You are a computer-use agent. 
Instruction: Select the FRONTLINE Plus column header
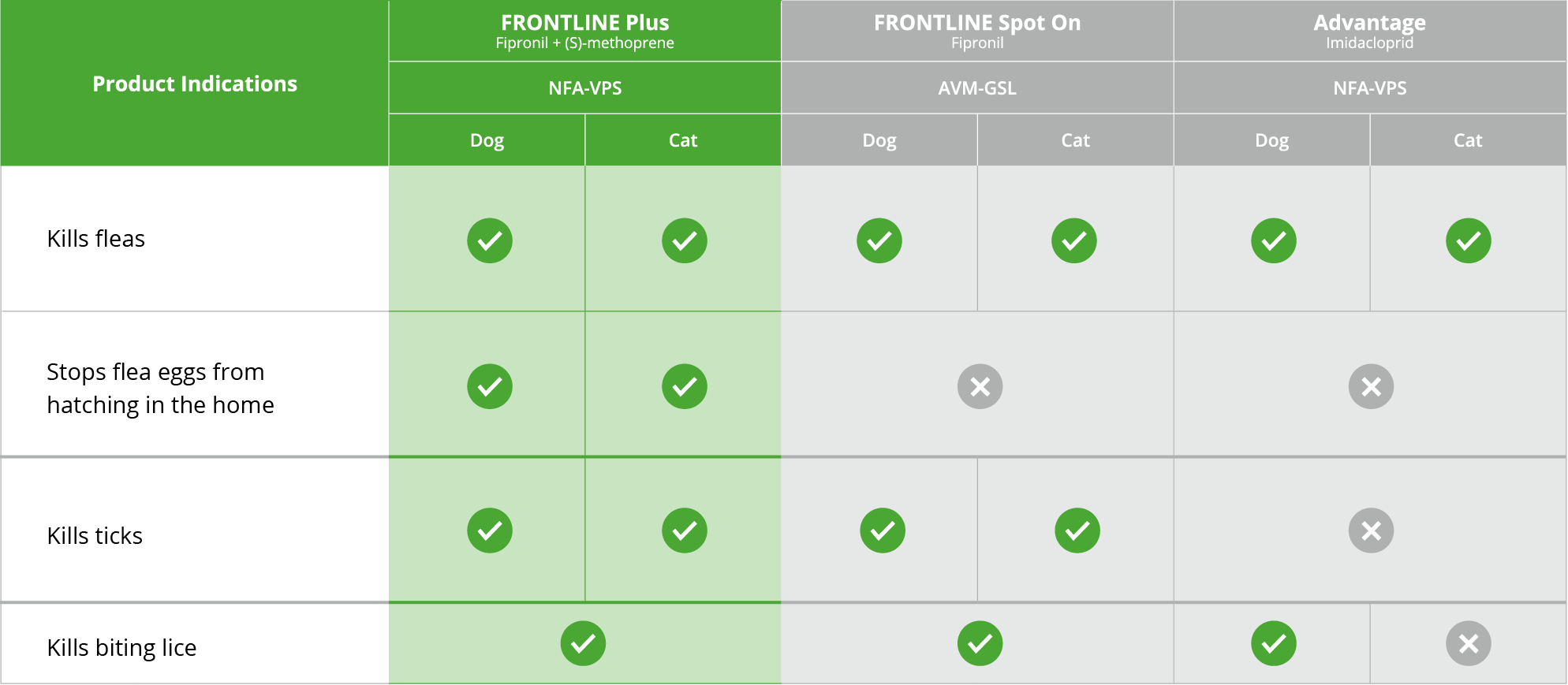pyautogui.click(x=584, y=31)
